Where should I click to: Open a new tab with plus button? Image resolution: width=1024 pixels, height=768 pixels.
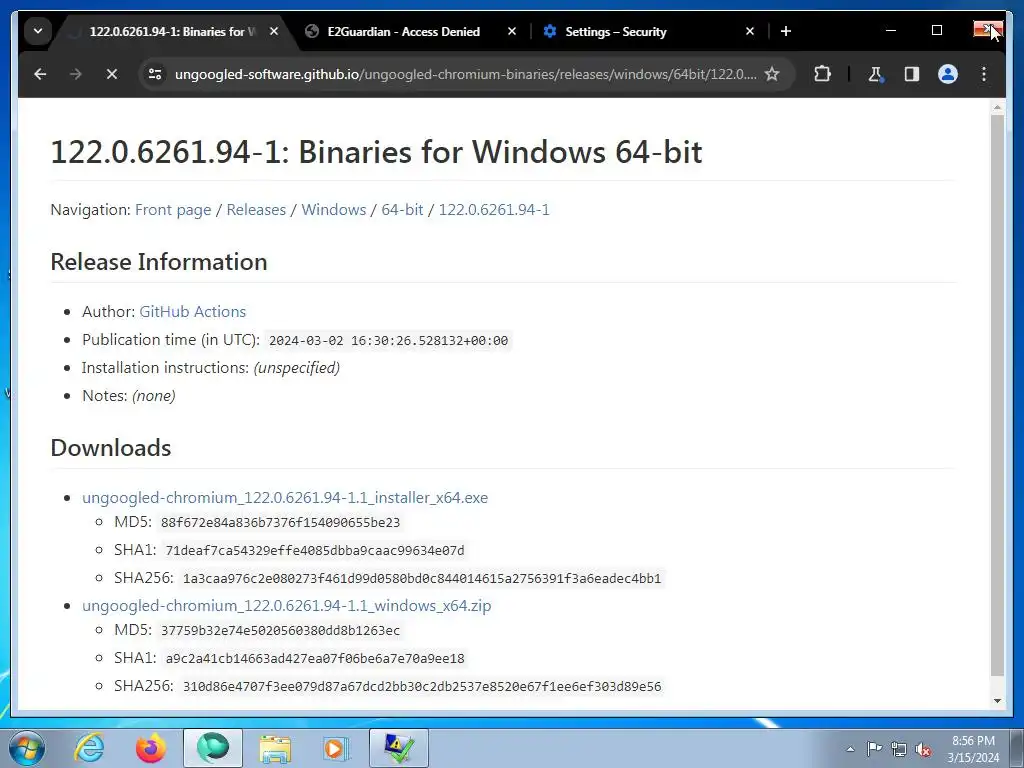click(786, 31)
